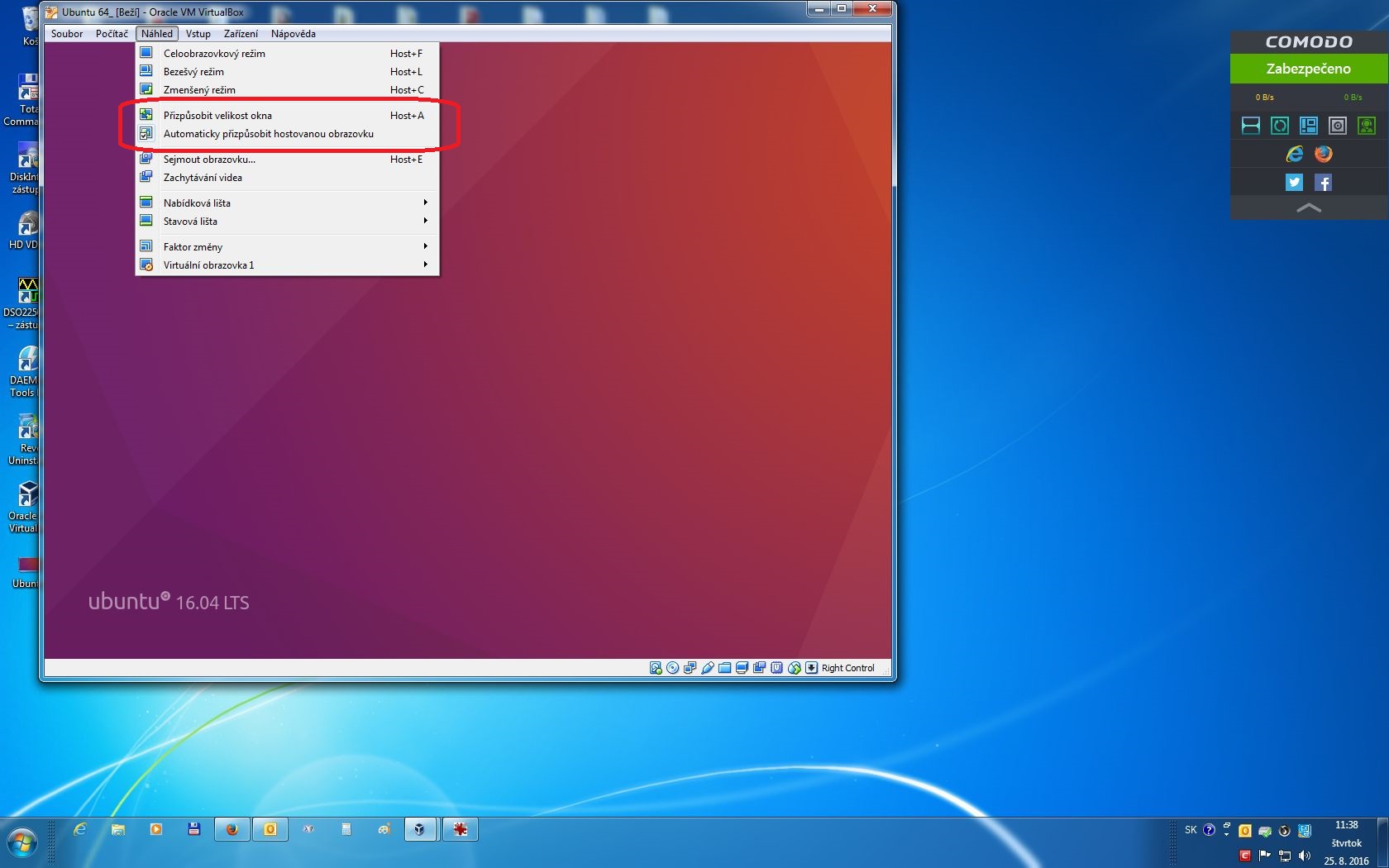Viewport: 1389px width, 868px height.
Task: Open Windows Media Player from taskbar
Action: pos(156,829)
